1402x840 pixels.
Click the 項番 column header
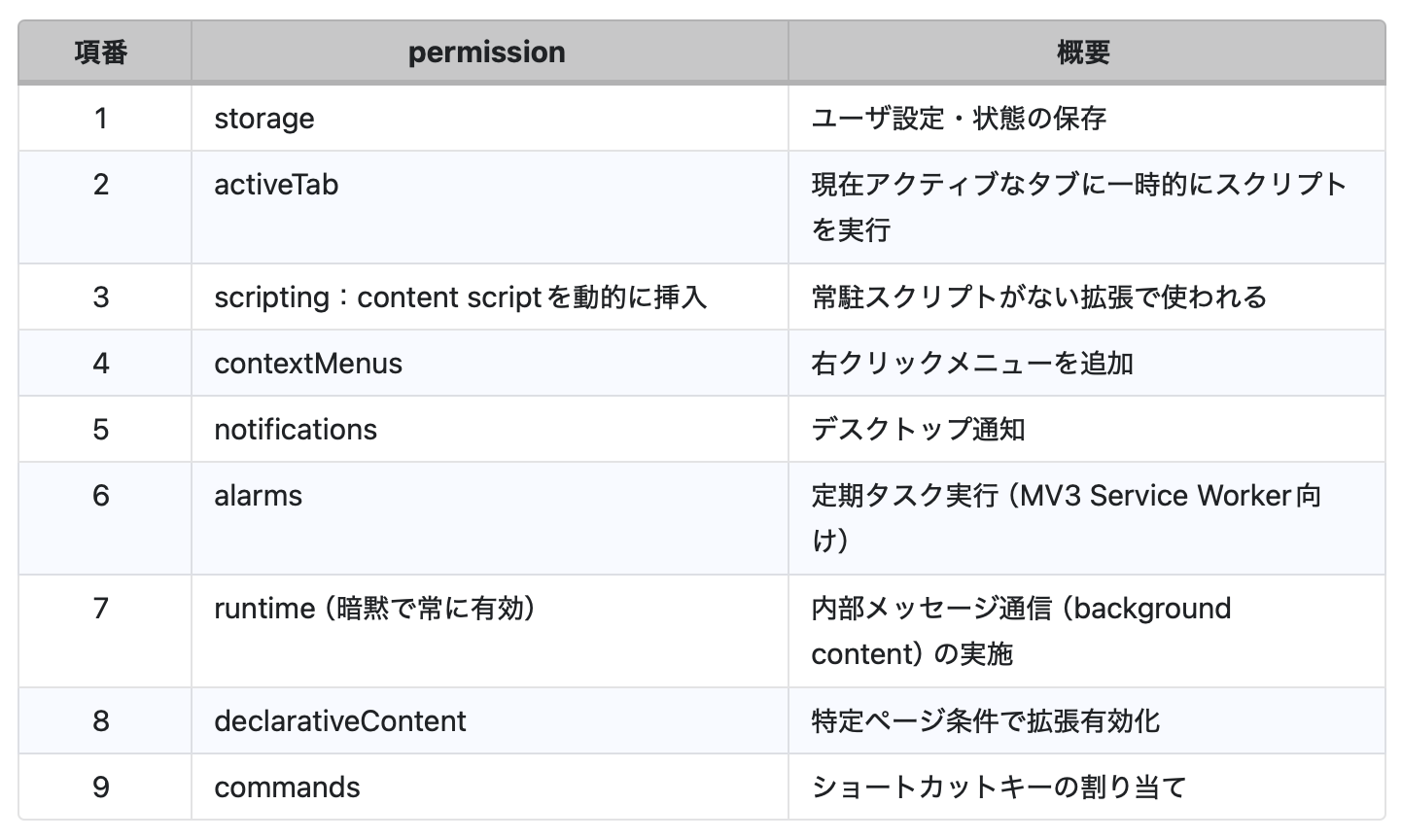[x=101, y=52]
